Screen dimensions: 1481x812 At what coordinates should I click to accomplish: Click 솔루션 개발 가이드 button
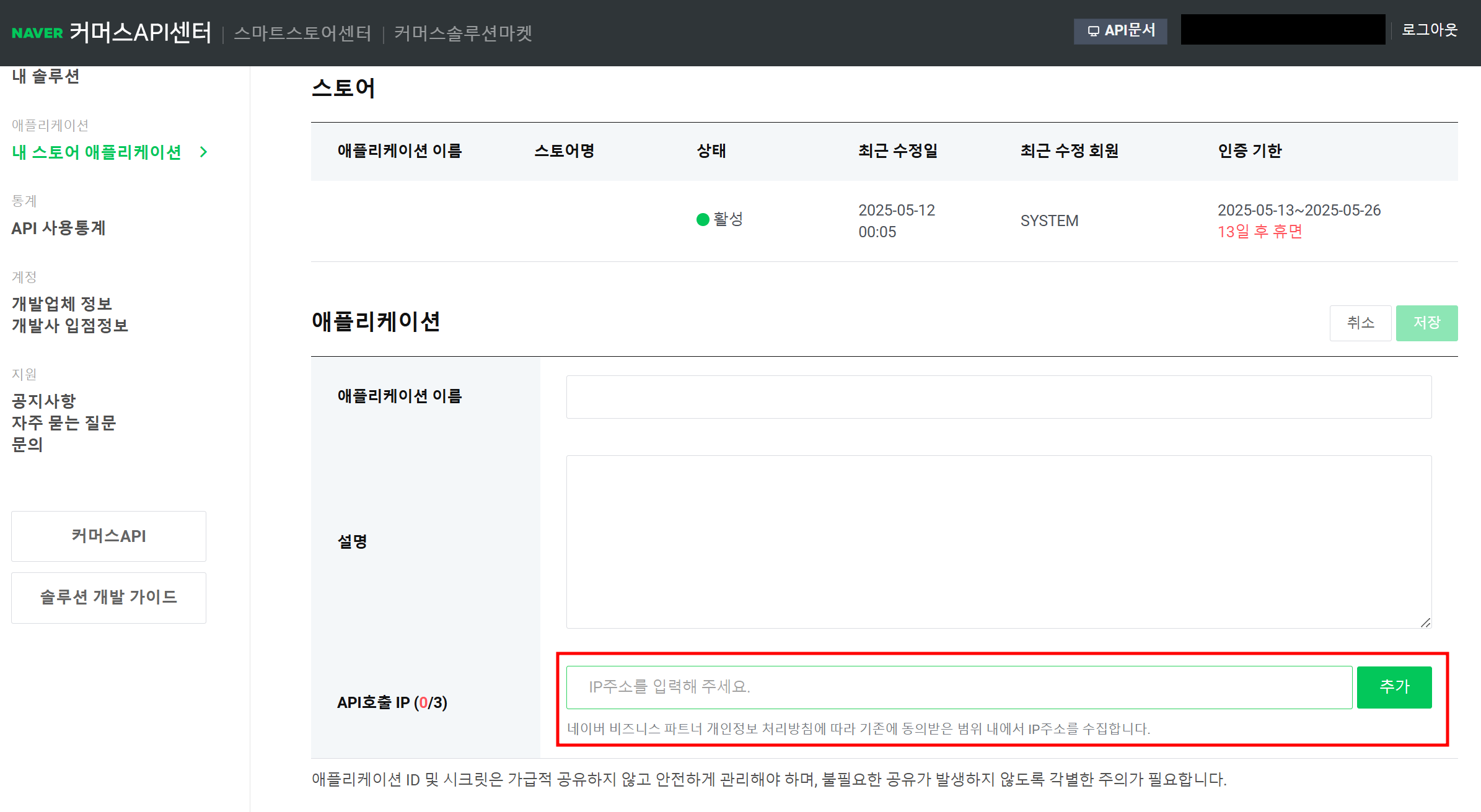[108, 597]
